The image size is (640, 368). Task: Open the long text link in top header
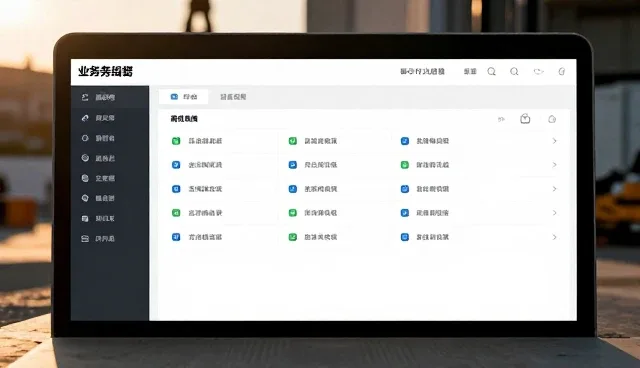coord(422,71)
